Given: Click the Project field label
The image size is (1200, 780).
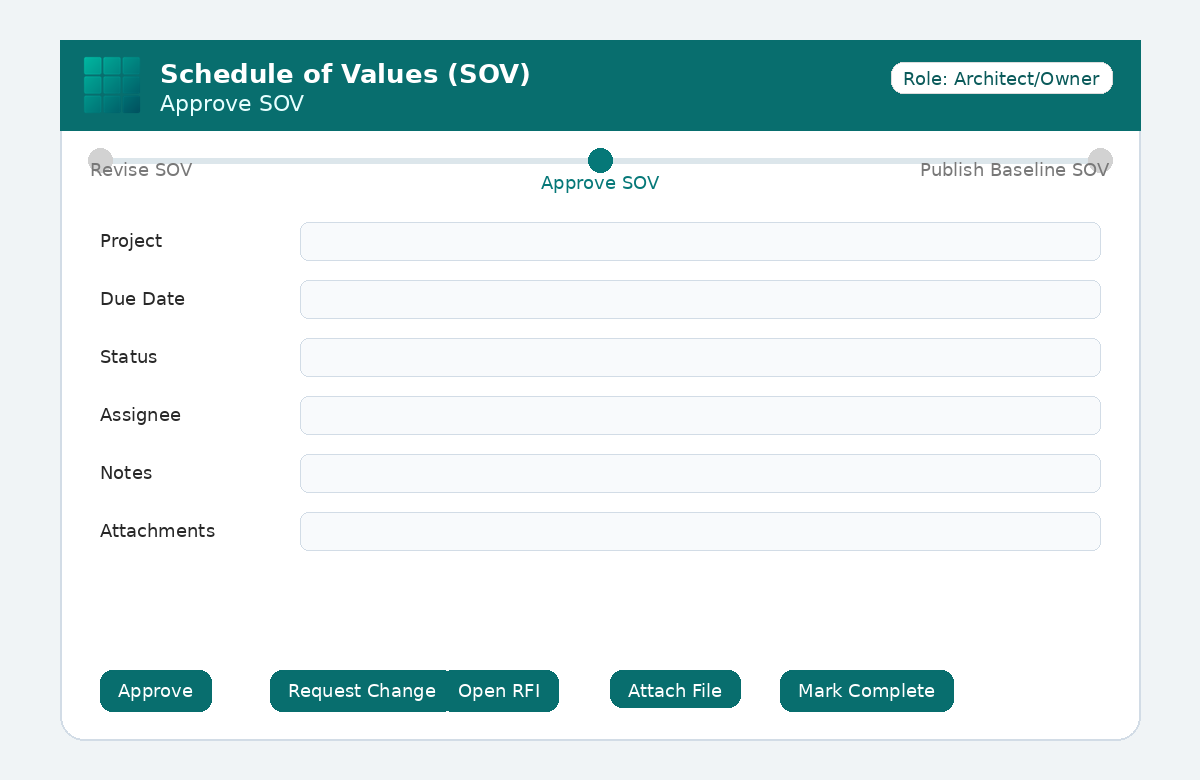Looking at the screenshot, I should [131, 241].
